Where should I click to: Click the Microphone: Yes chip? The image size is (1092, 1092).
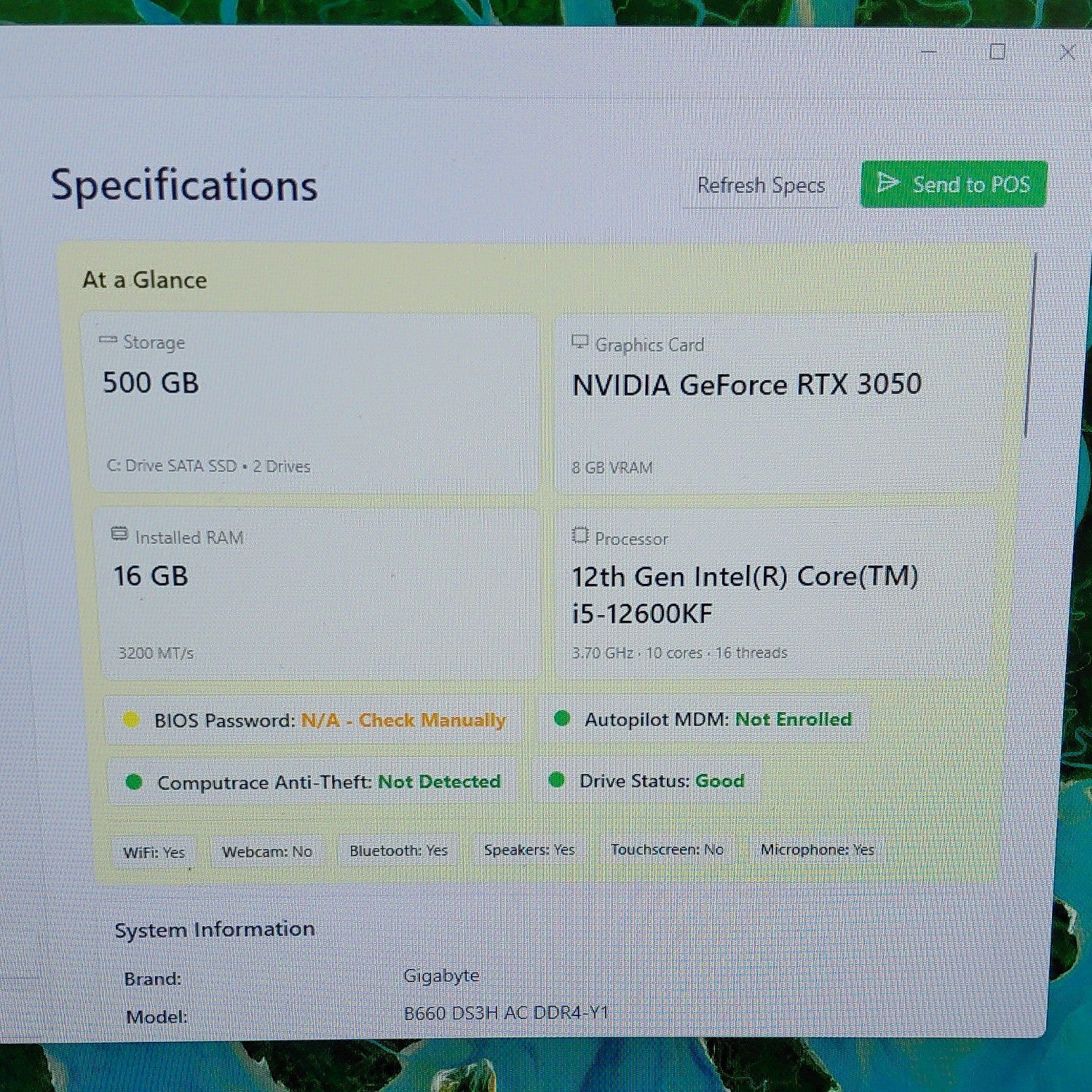tap(817, 850)
